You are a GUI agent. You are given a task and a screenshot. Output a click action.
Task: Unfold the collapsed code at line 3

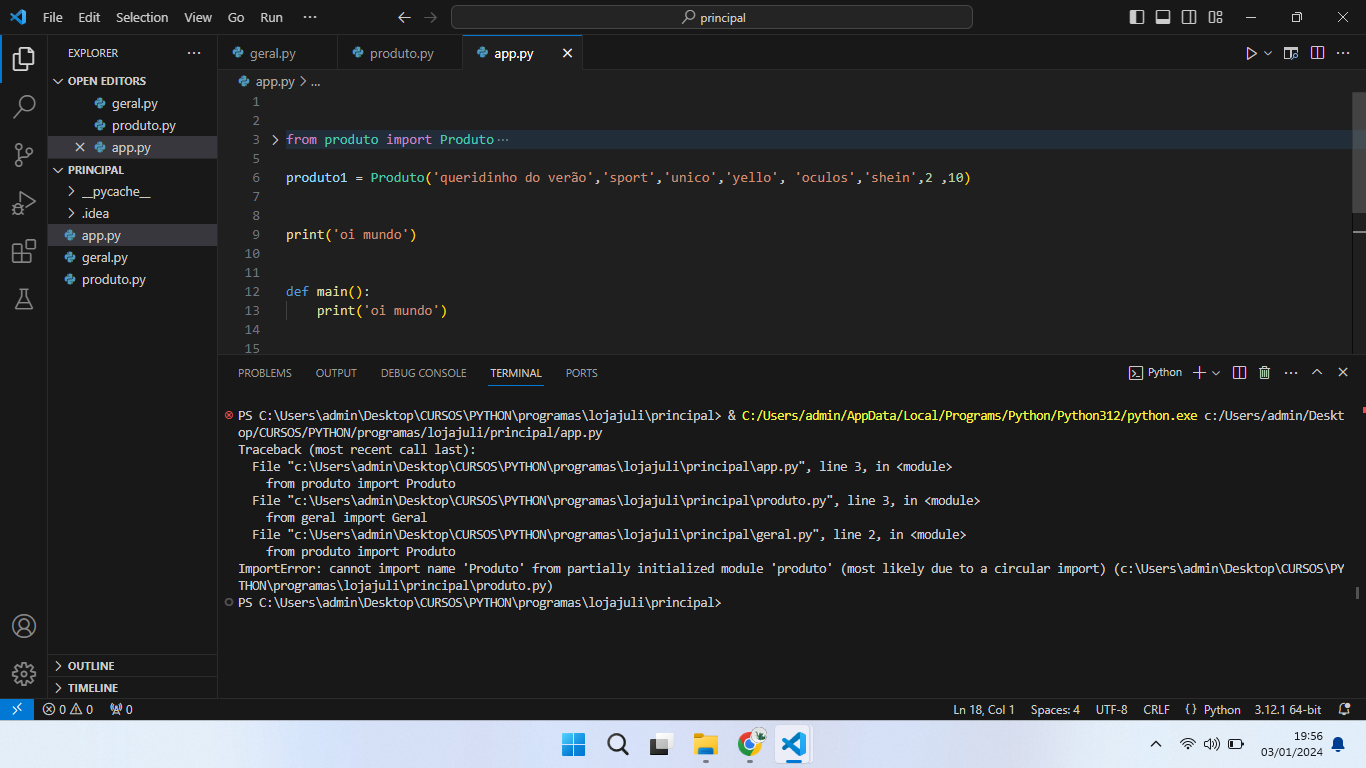pyautogui.click(x=275, y=139)
